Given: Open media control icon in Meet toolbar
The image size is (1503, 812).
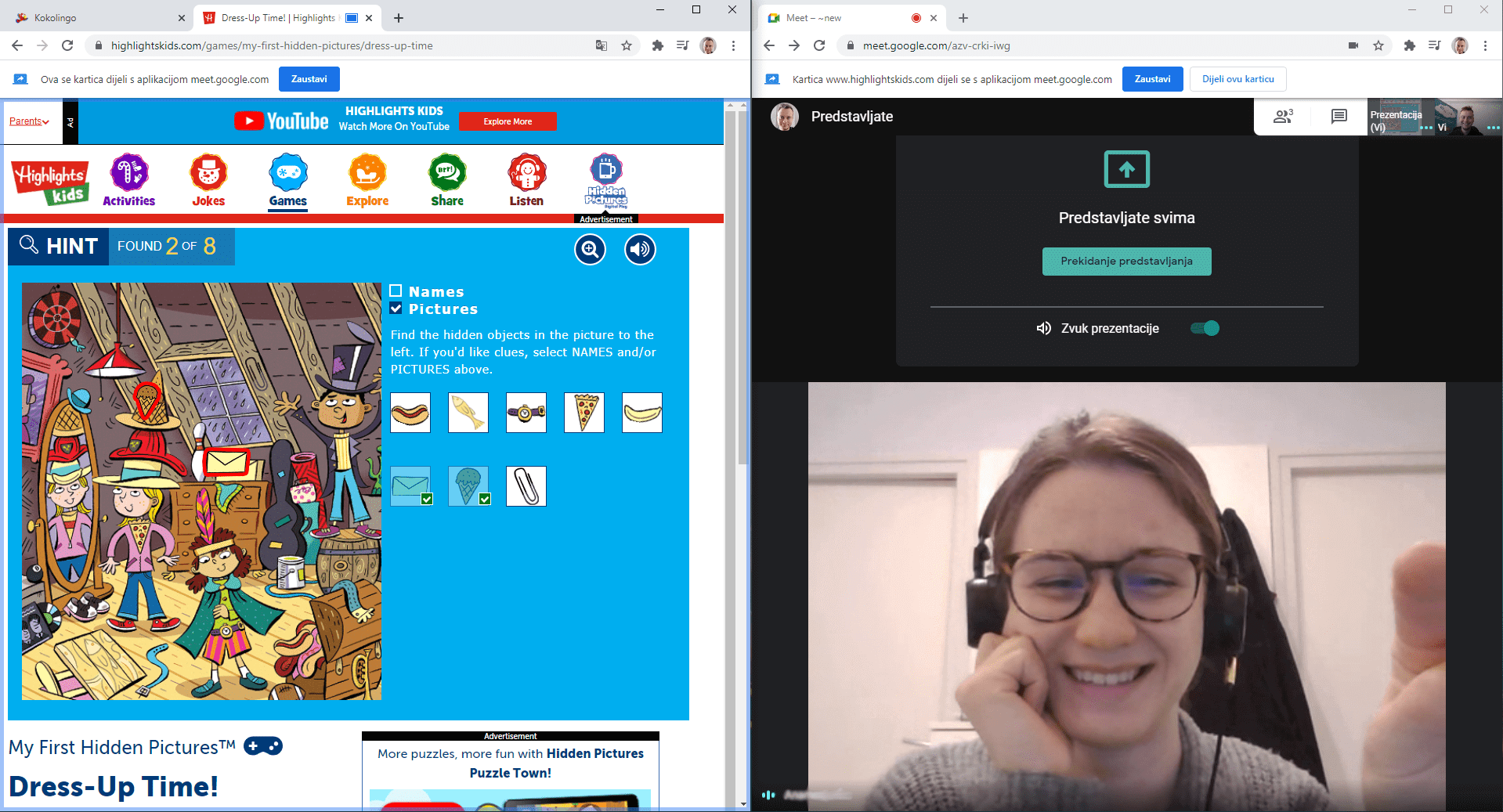Looking at the screenshot, I should pyautogui.click(x=1434, y=45).
